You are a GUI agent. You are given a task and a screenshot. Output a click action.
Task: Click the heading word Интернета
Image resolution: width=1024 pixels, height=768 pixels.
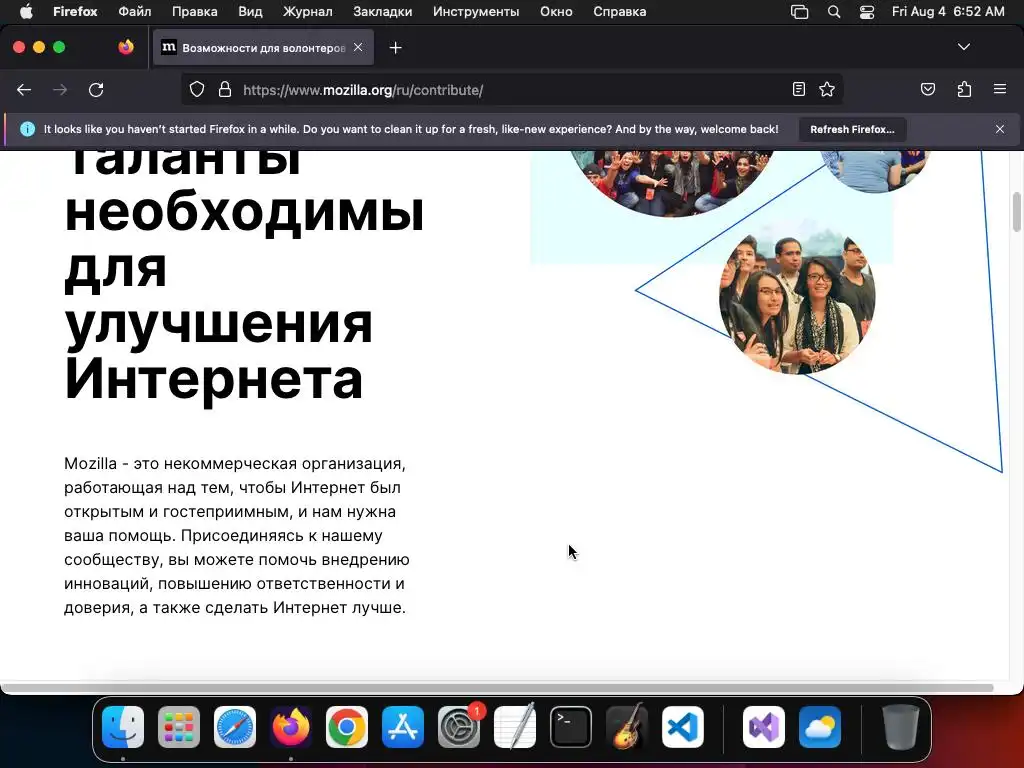point(214,379)
